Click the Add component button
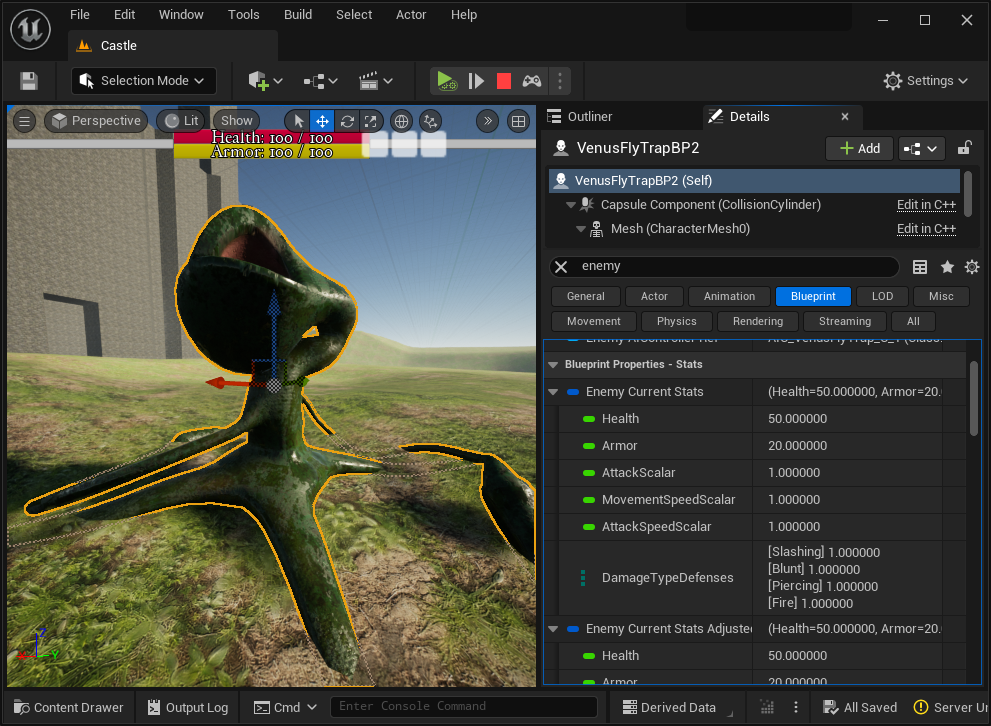The image size is (991, 726). point(860,148)
